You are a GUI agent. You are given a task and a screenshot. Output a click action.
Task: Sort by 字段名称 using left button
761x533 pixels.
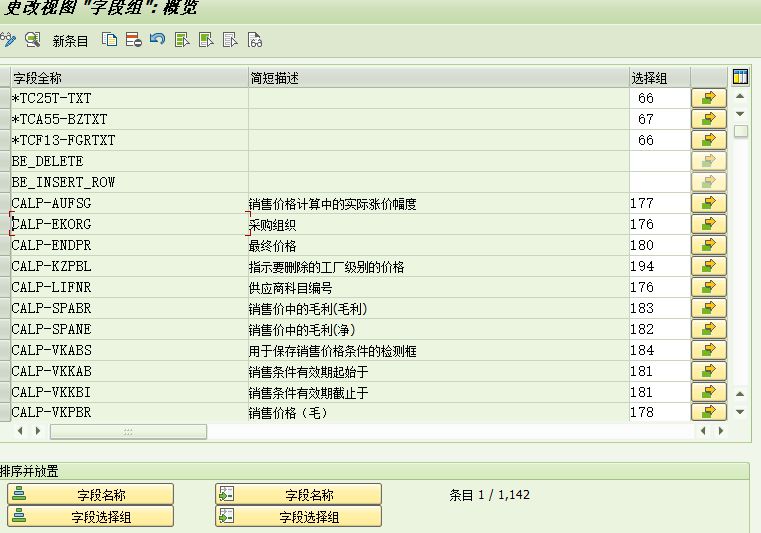click(91, 494)
